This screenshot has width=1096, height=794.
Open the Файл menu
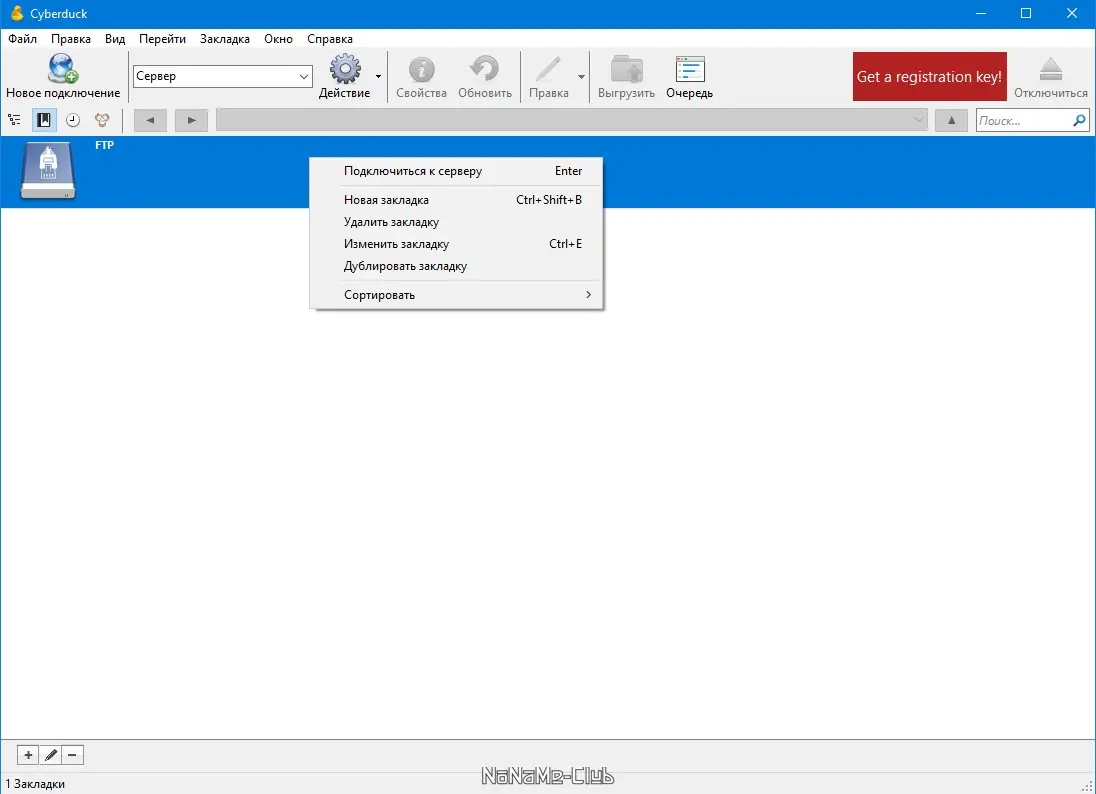coord(22,39)
